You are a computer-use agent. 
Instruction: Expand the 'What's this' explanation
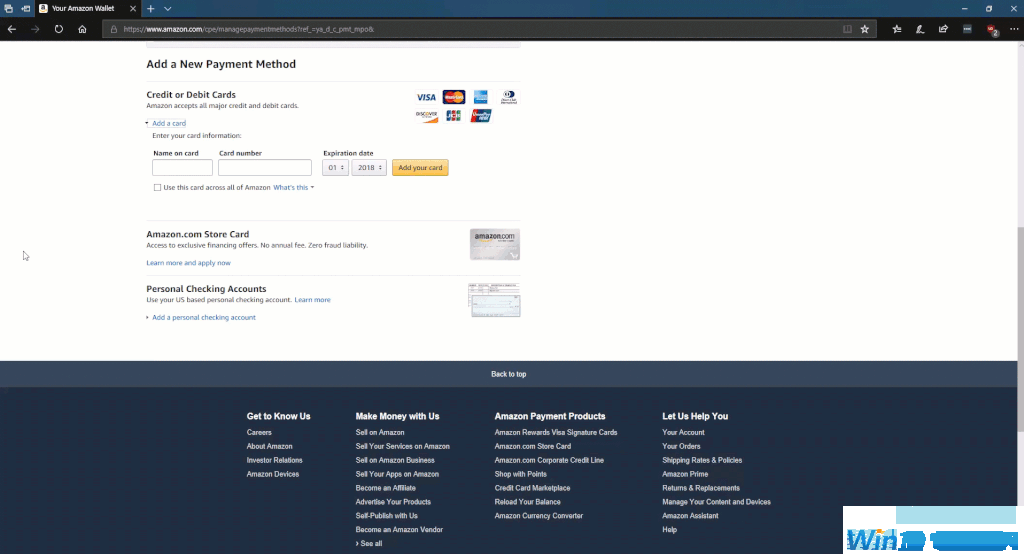tap(293, 188)
